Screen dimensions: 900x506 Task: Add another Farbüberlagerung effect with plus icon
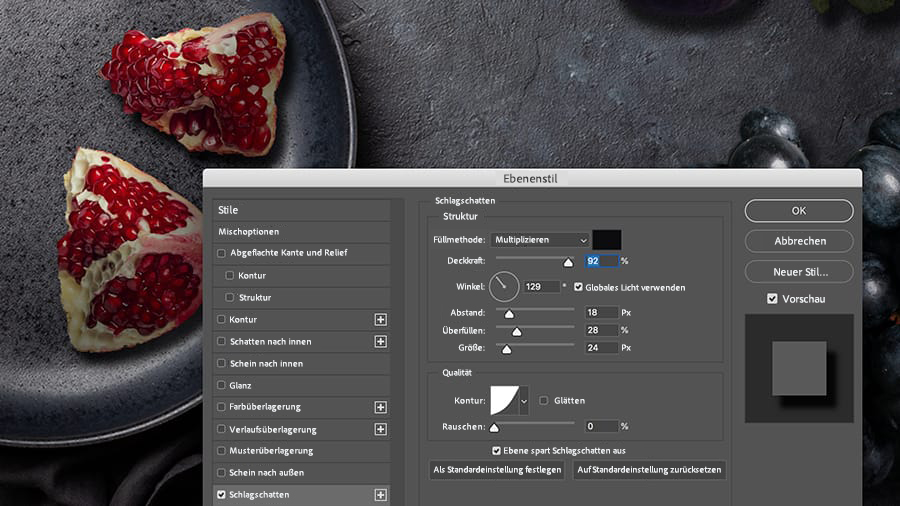click(x=381, y=407)
